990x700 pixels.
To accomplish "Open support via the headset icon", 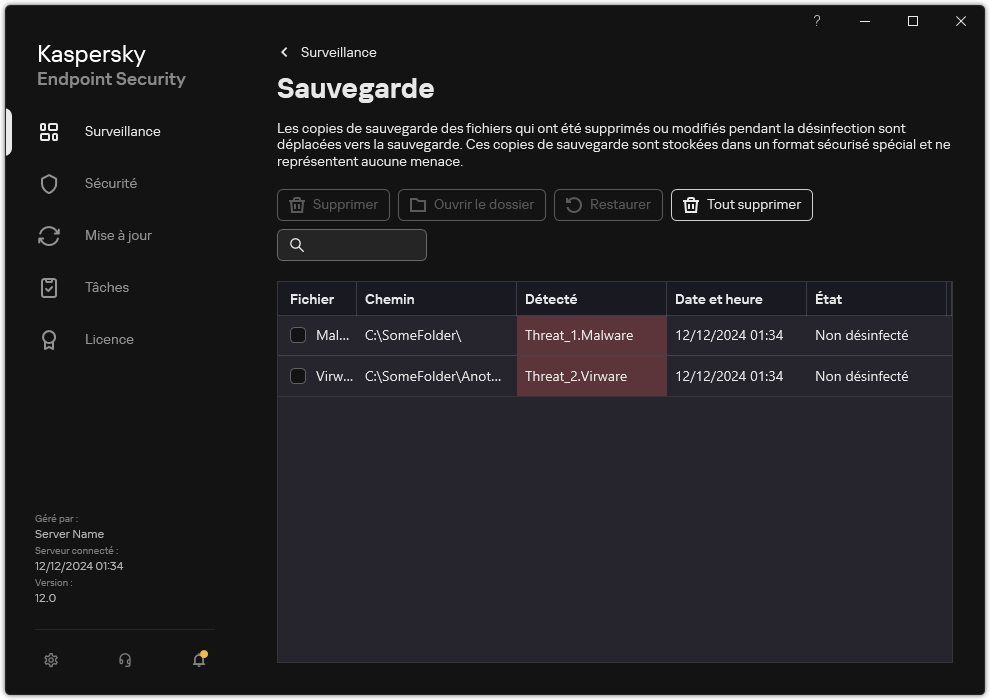I will (124, 660).
